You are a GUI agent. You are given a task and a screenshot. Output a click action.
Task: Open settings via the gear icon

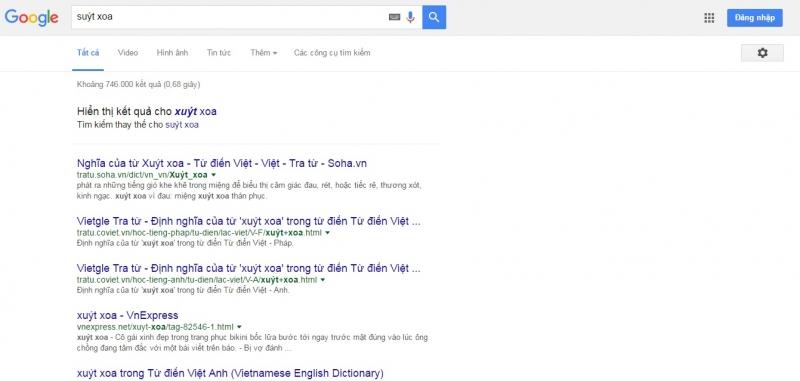click(x=762, y=53)
